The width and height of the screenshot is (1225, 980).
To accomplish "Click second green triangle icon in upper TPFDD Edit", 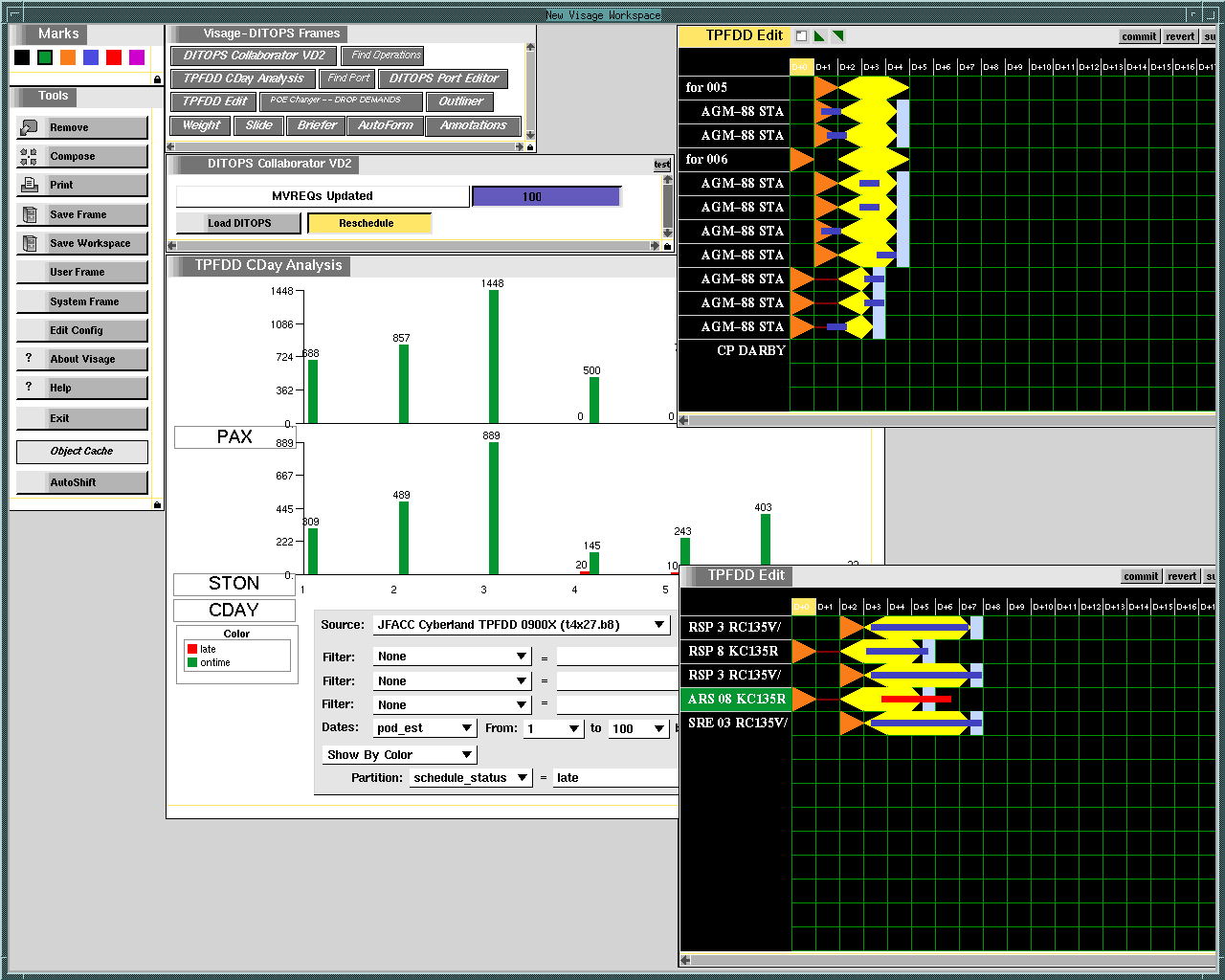I will pos(837,36).
